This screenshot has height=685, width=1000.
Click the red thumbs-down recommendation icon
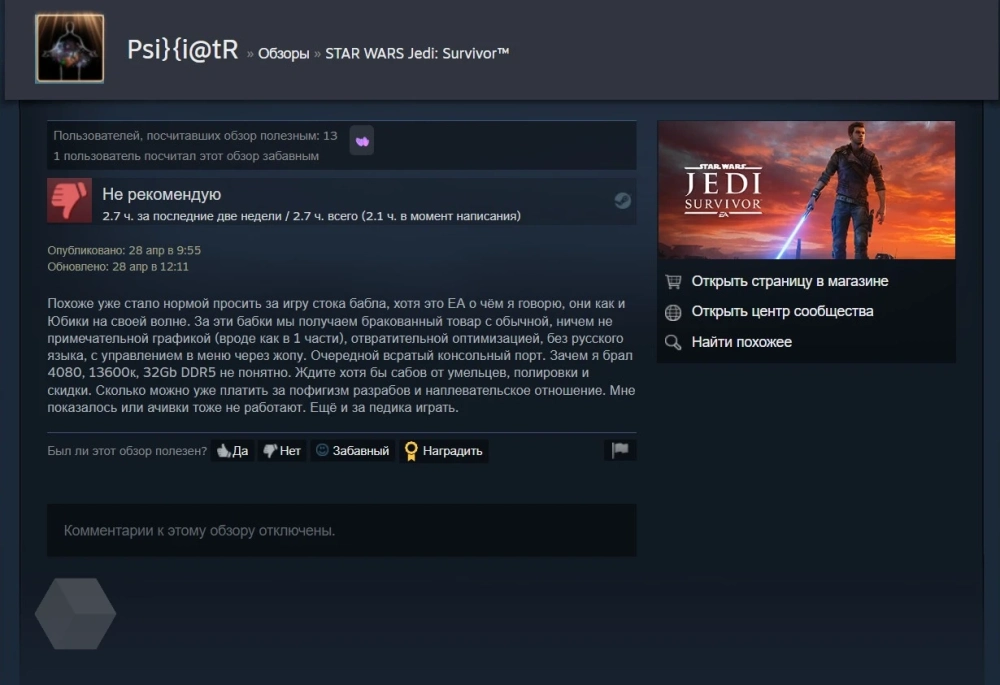[x=70, y=200]
